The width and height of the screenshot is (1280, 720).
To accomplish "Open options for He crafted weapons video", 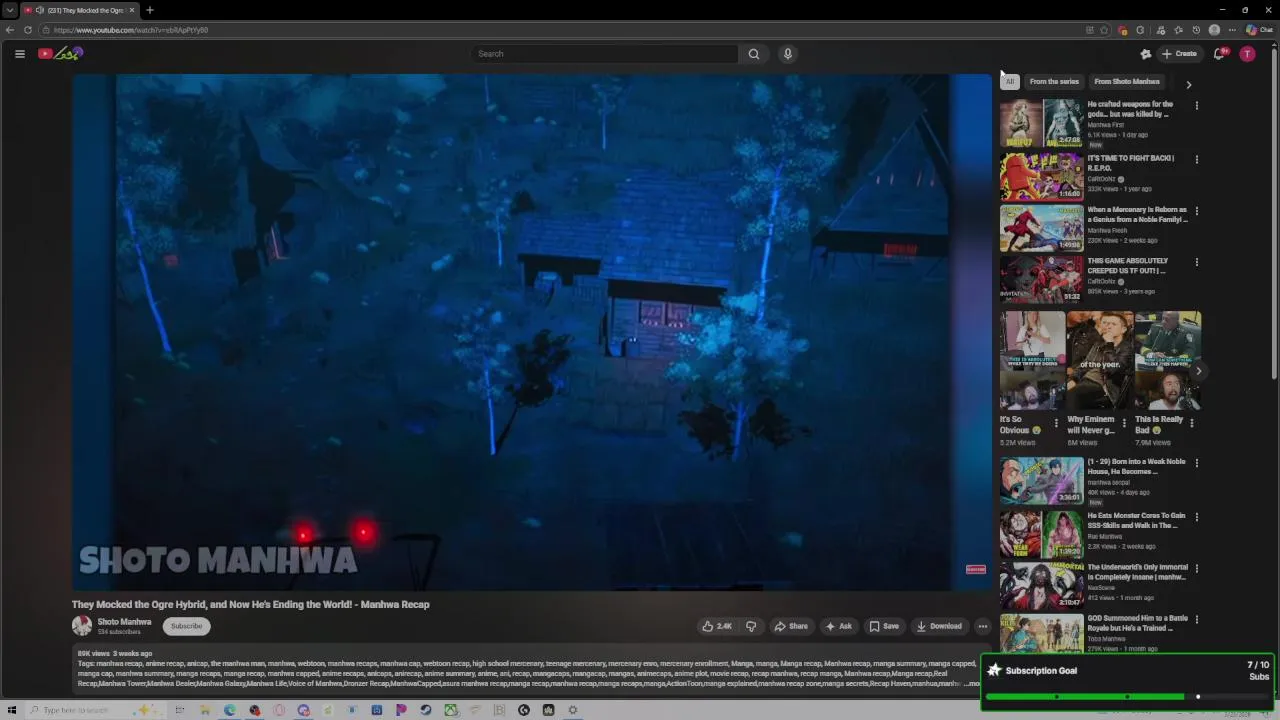I will click(x=1196, y=105).
